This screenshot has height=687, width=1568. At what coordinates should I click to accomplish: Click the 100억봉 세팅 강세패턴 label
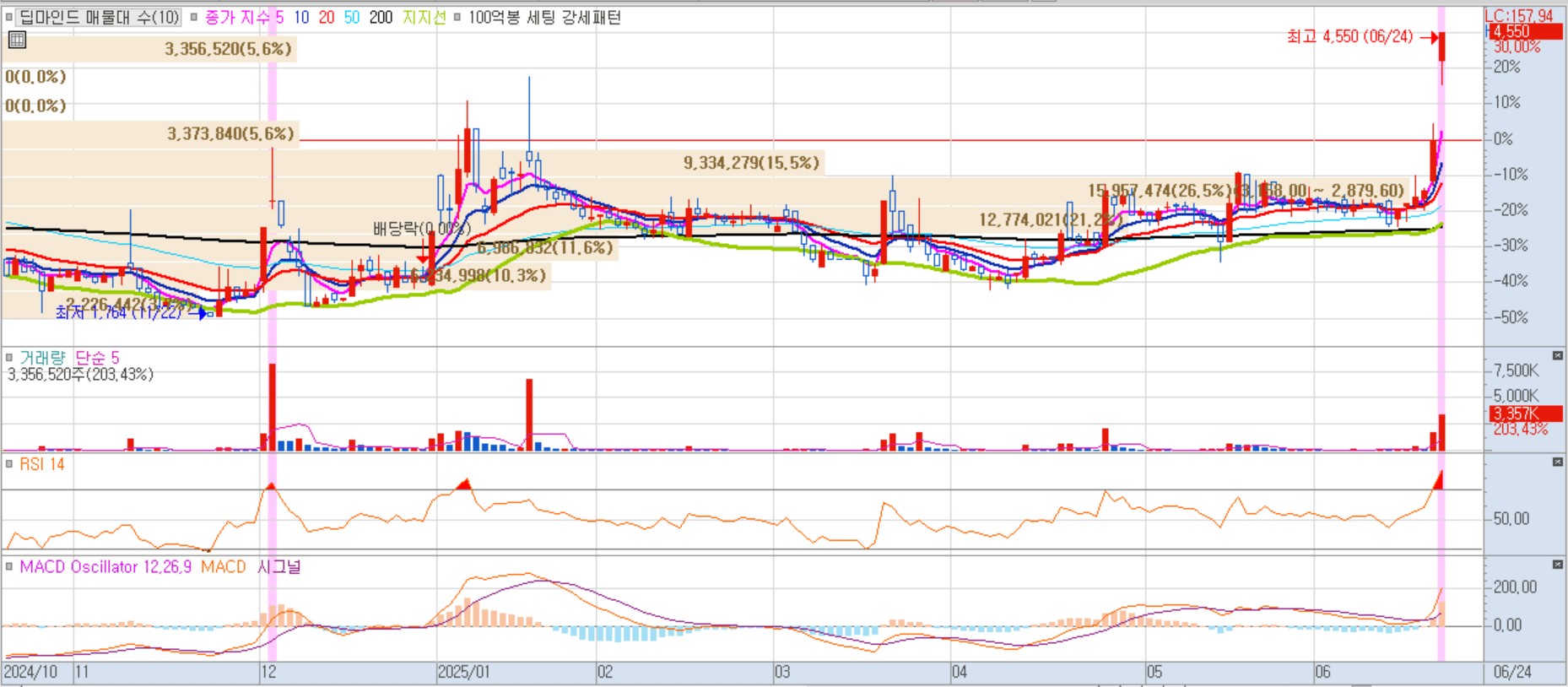544,17
